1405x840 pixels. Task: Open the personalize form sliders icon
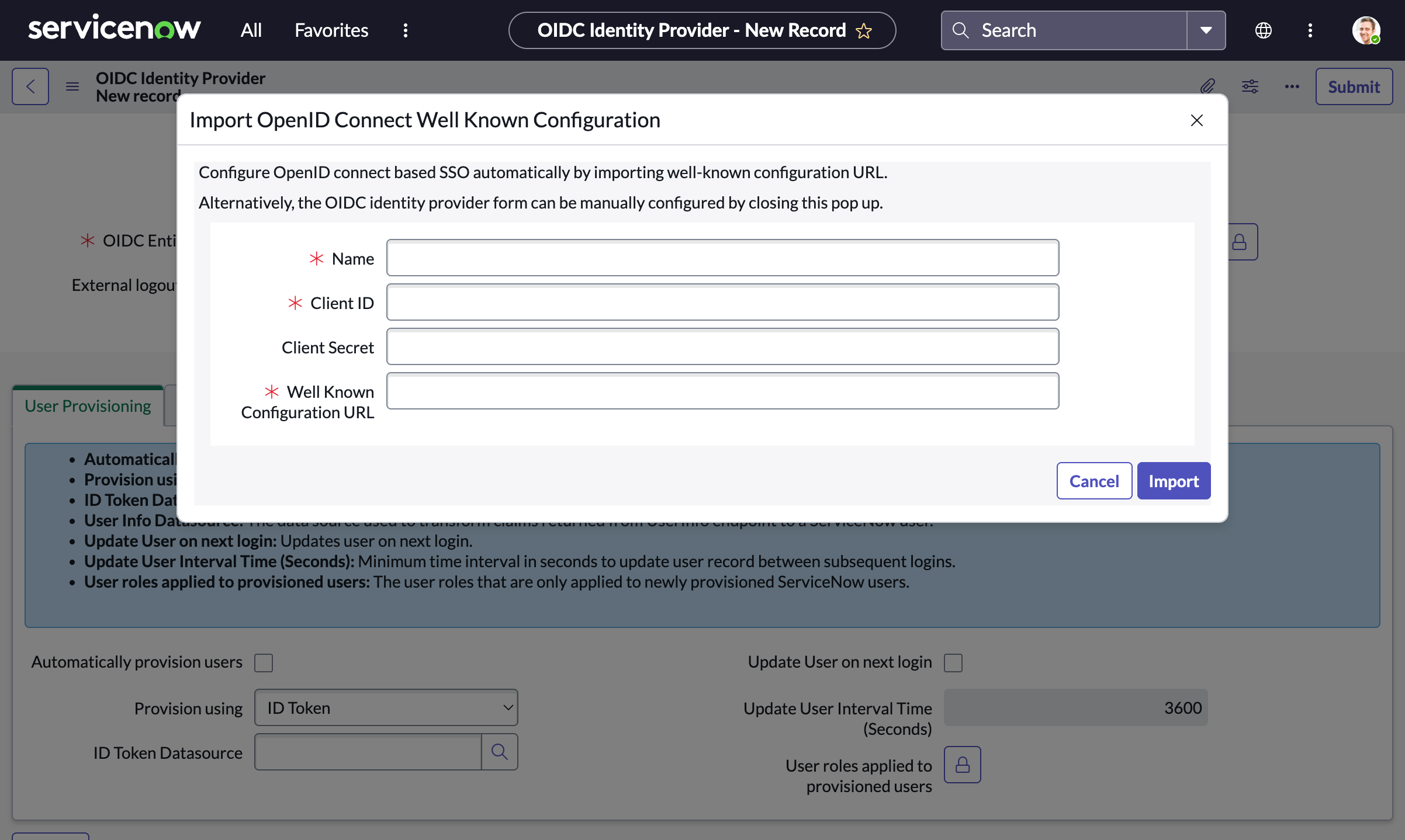click(x=1250, y=86)
